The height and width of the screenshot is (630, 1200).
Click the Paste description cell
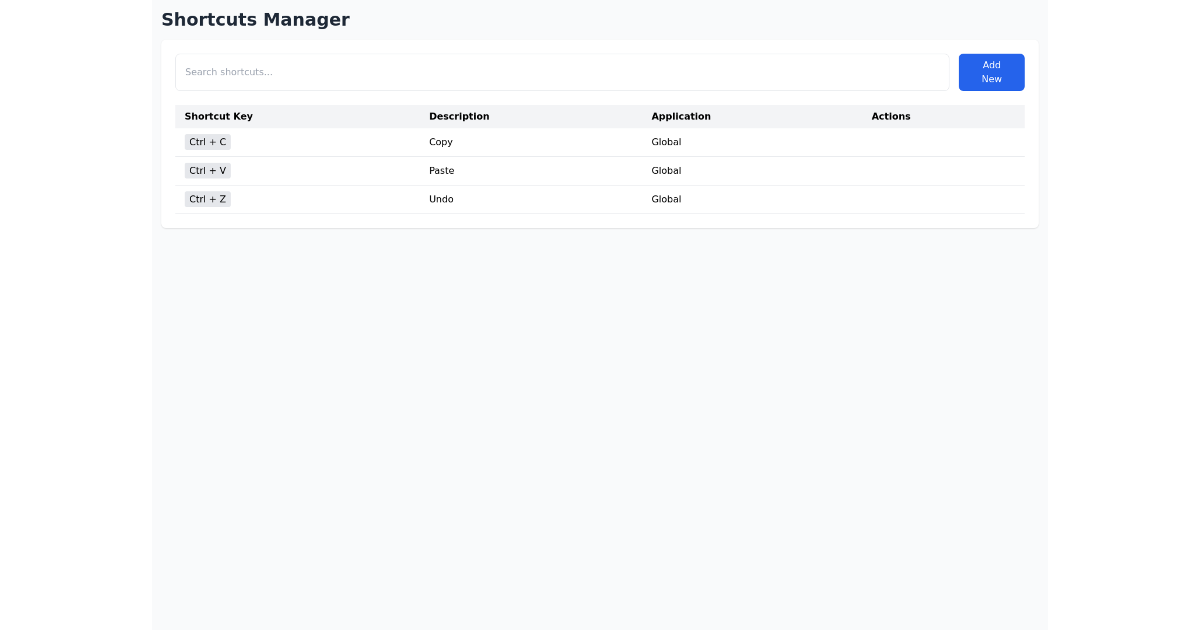pos(441,170)
